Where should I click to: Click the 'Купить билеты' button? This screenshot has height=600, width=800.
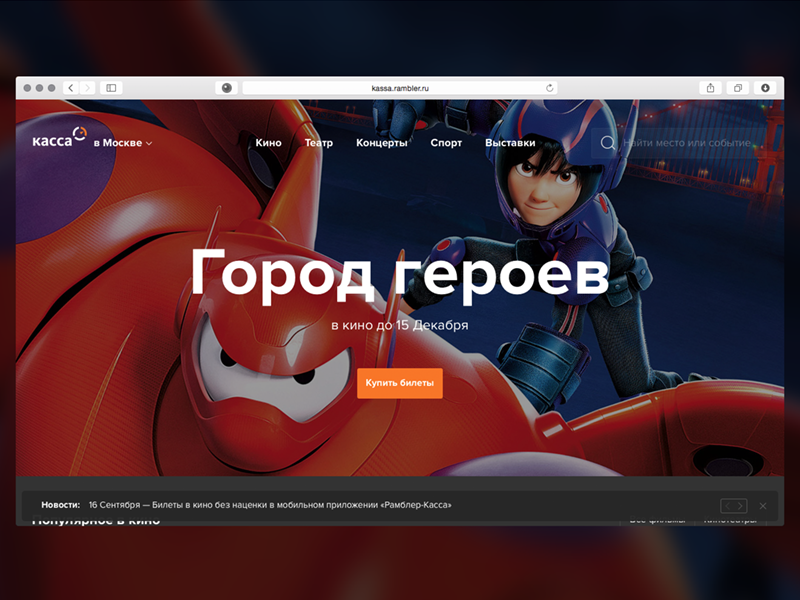pyautogui.click(x=399, y=383)
